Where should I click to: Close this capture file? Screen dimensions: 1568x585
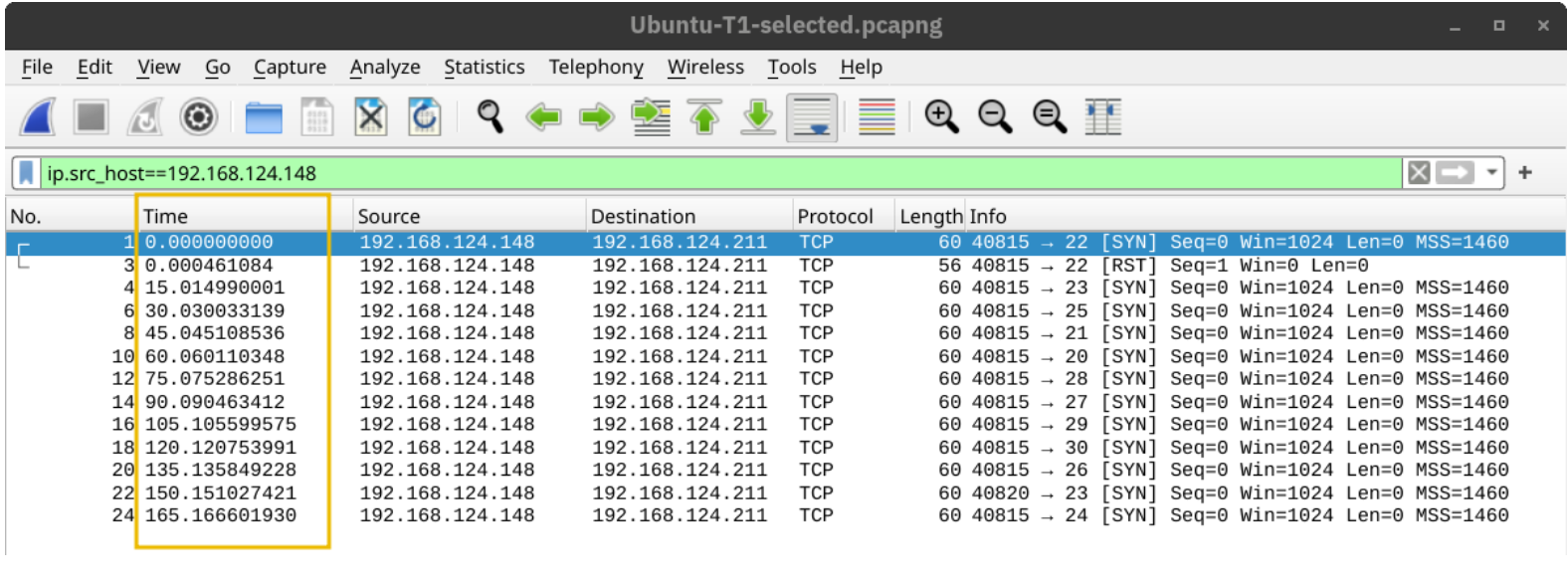(370, 117)
